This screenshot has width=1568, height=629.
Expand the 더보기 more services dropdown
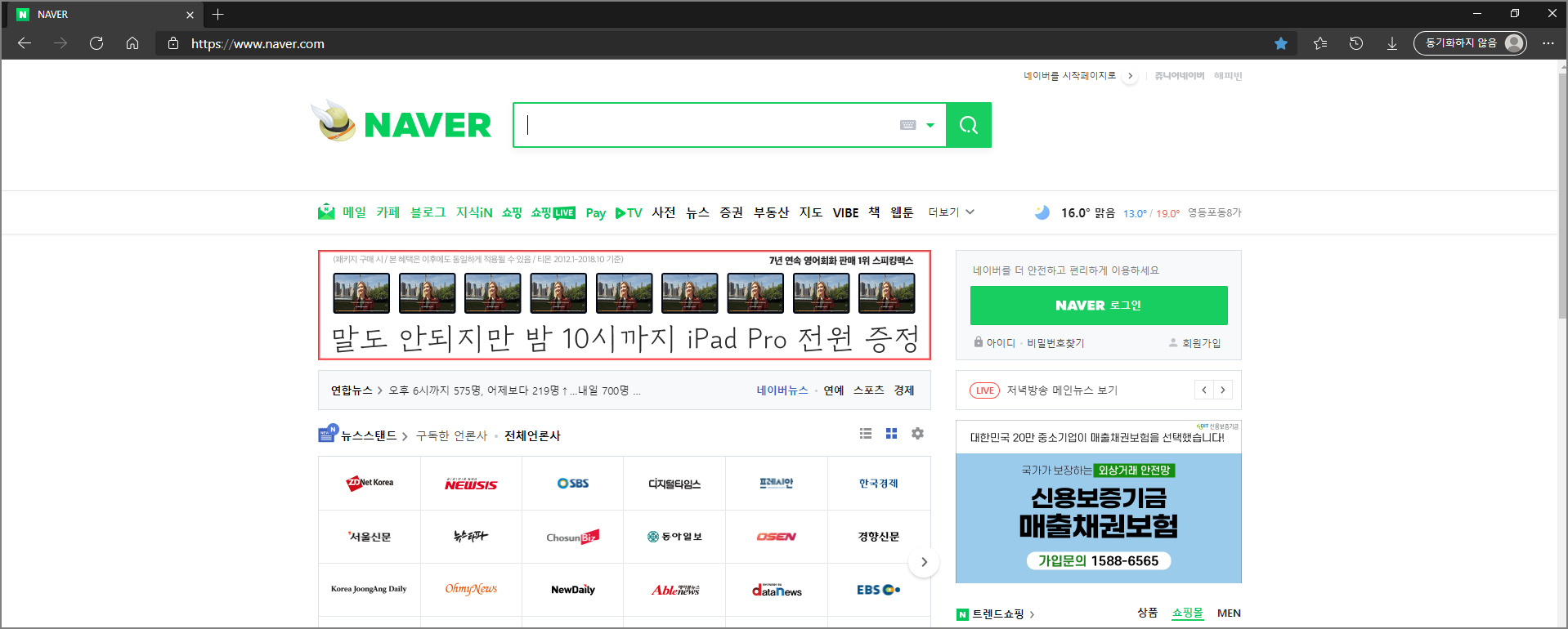[x=951, y=212]
